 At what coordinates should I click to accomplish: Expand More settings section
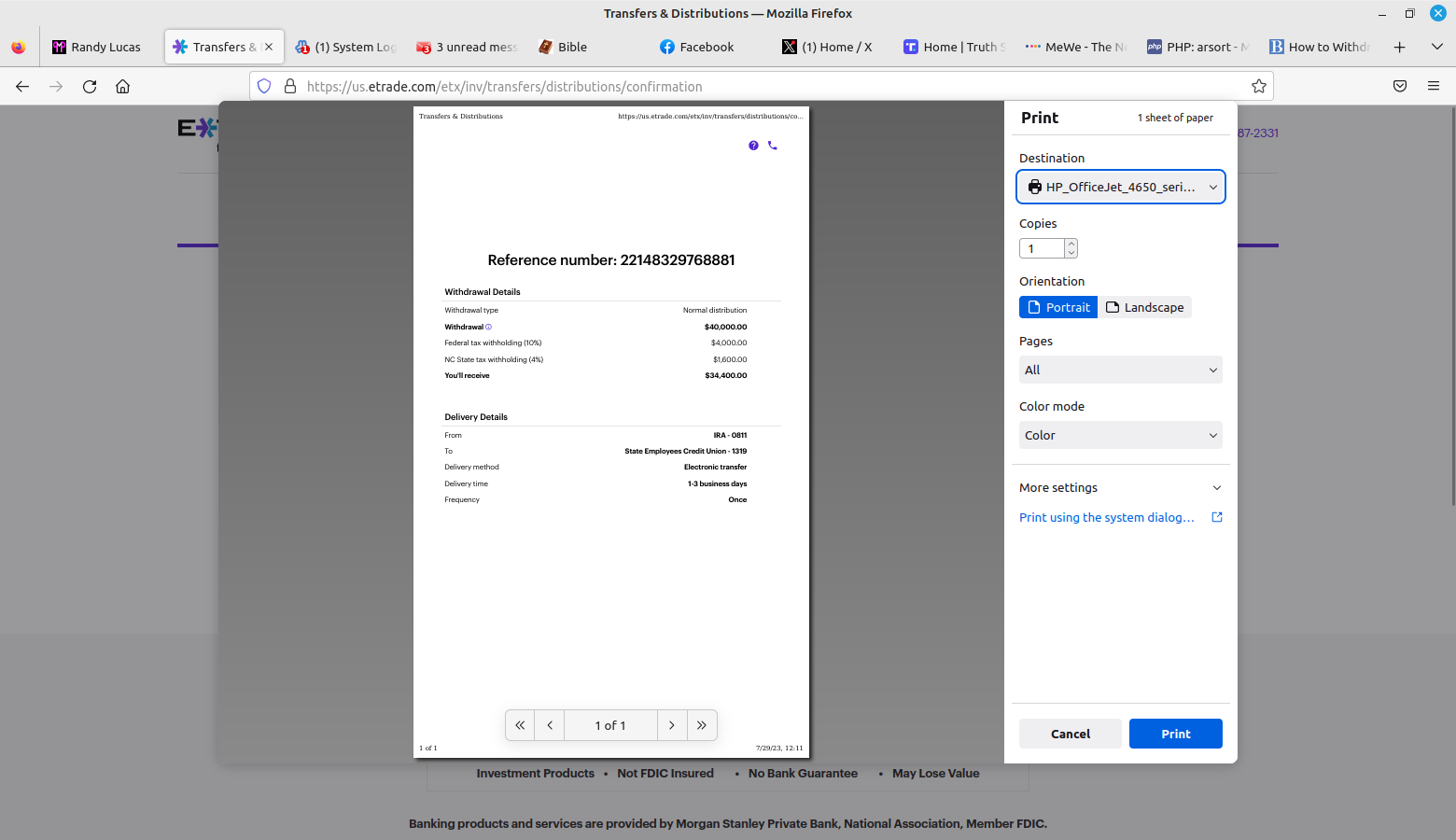point(1120,487)
